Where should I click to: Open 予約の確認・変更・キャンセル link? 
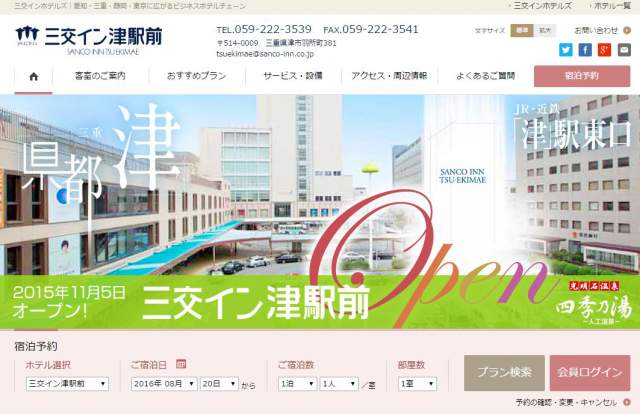point(566,403)
